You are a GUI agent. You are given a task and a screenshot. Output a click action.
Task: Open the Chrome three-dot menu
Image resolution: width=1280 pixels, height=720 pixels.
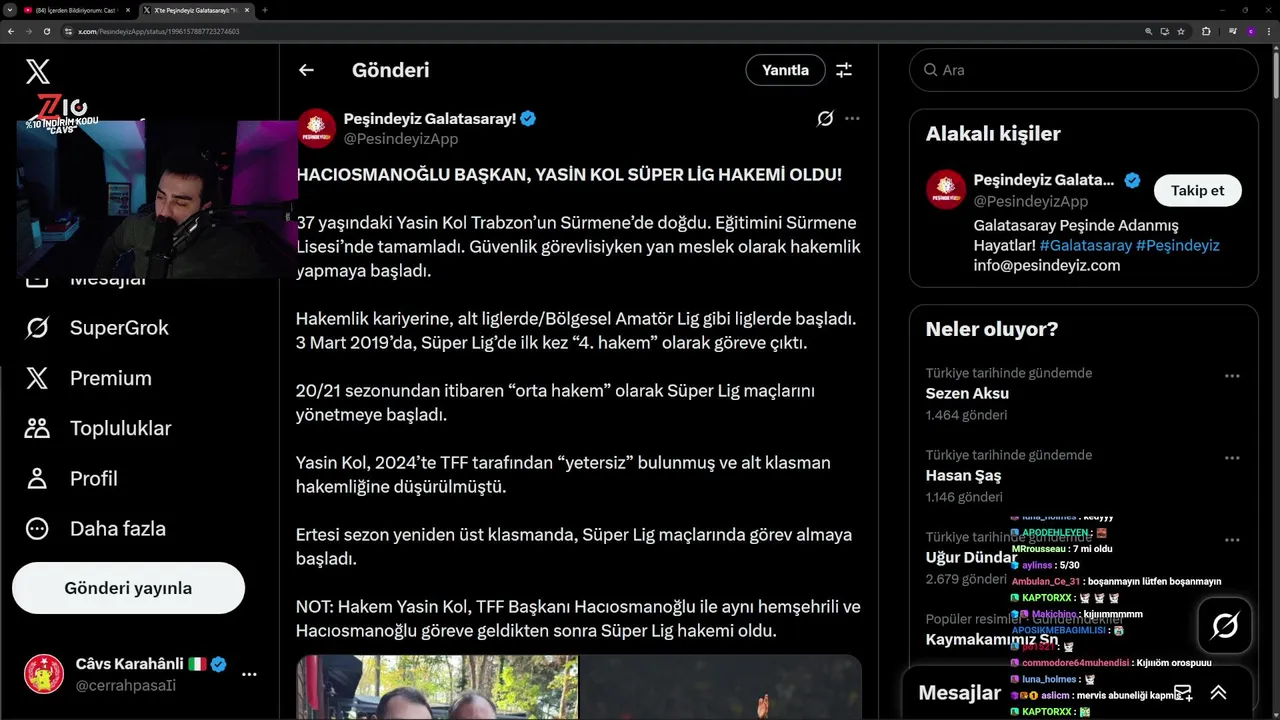(1268, 31)
